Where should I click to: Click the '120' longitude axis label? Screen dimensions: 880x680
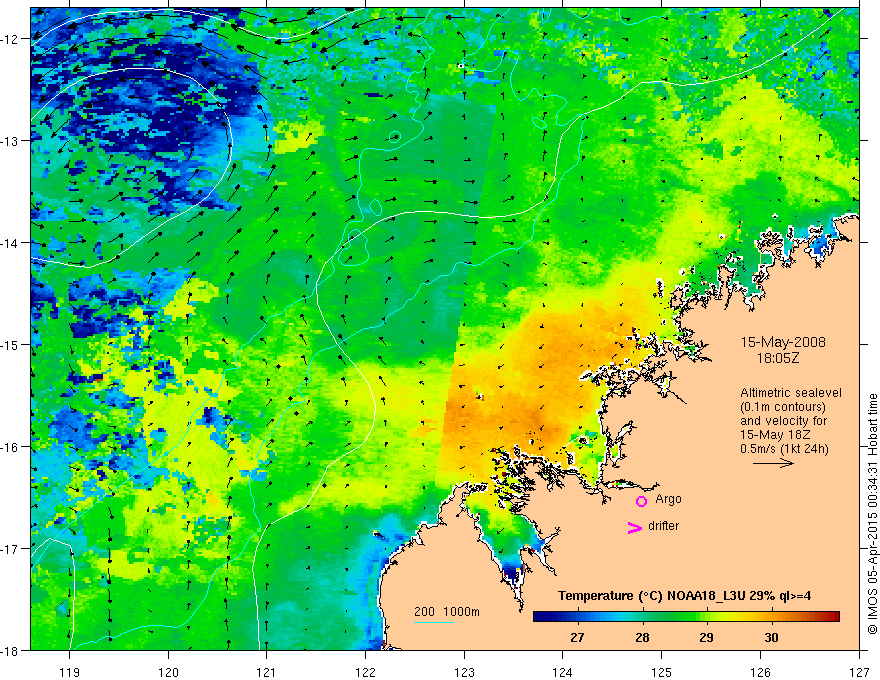pyautogui.click(x=168, y=673)
